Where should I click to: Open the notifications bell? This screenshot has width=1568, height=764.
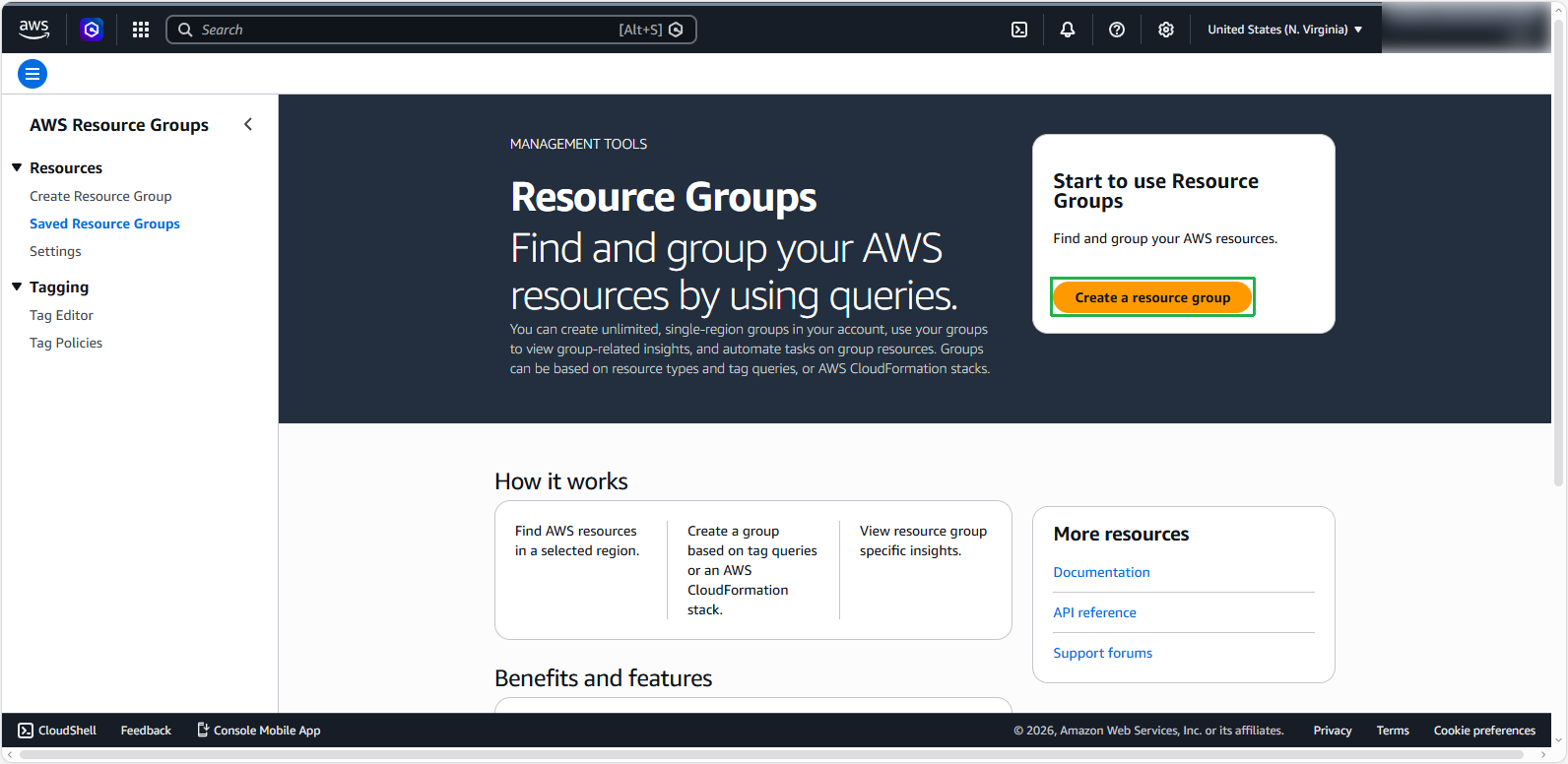(1068, 30)
